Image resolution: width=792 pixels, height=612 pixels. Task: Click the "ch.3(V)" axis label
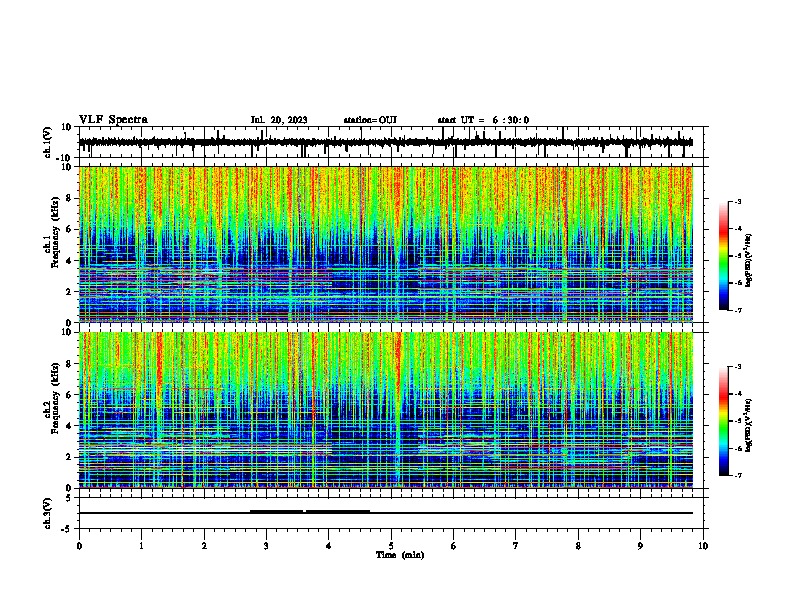click(x=48, y=514)
